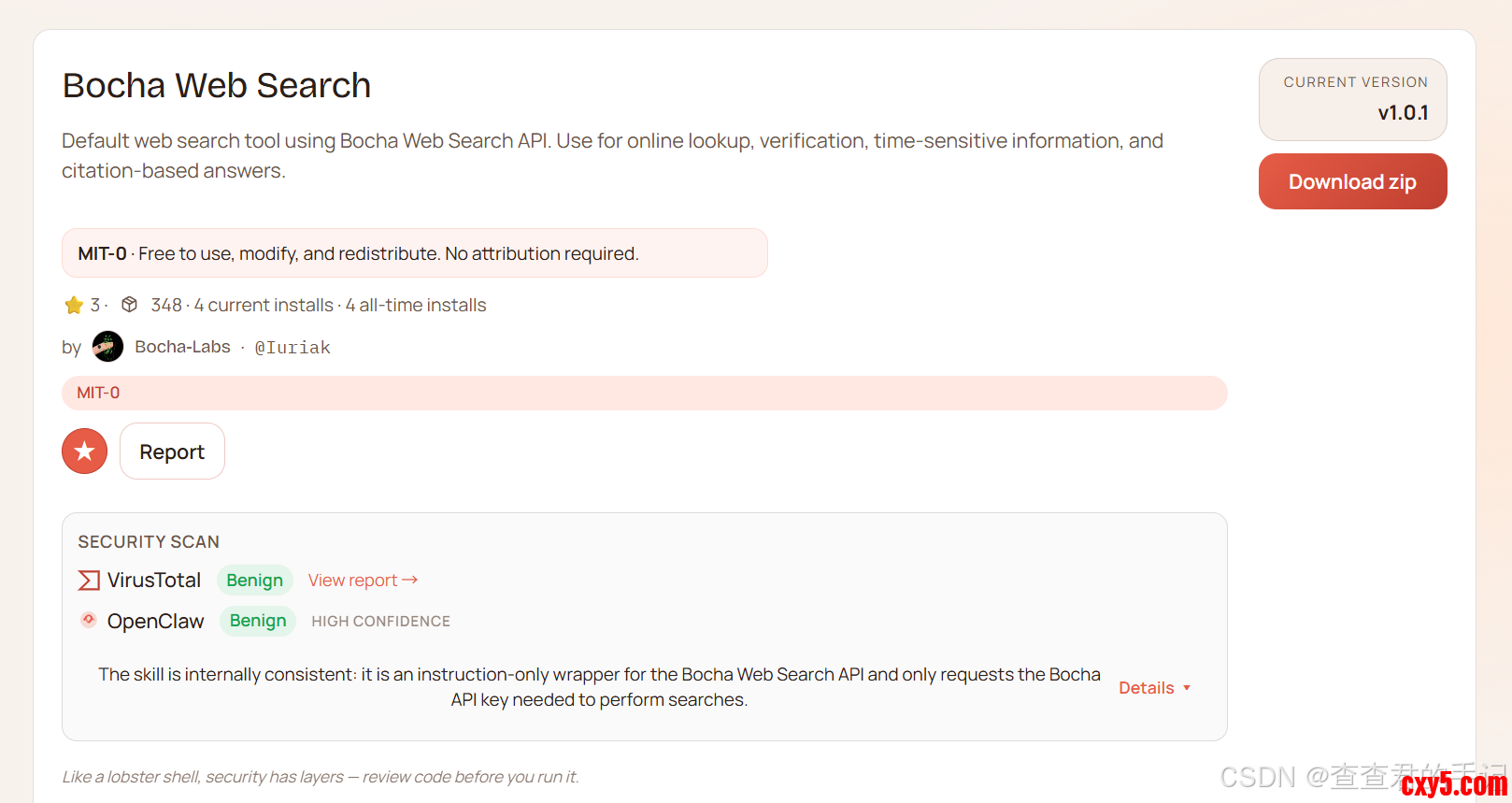
Task: Click the MIT-0 license tag bar
Action: point(645,393)
